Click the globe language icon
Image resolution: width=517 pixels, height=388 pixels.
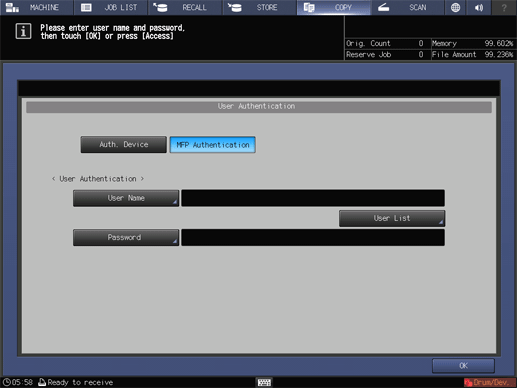click(455, 7)
